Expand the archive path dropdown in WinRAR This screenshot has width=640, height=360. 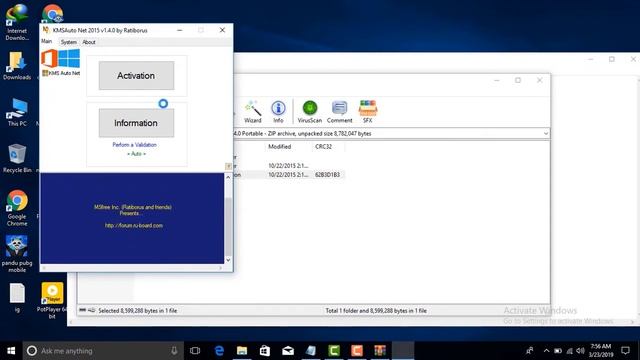click(546, 133)
